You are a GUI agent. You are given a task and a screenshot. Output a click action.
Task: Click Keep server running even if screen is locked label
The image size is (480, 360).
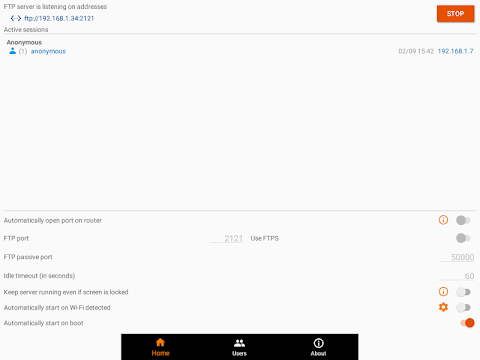coord(66,292)
